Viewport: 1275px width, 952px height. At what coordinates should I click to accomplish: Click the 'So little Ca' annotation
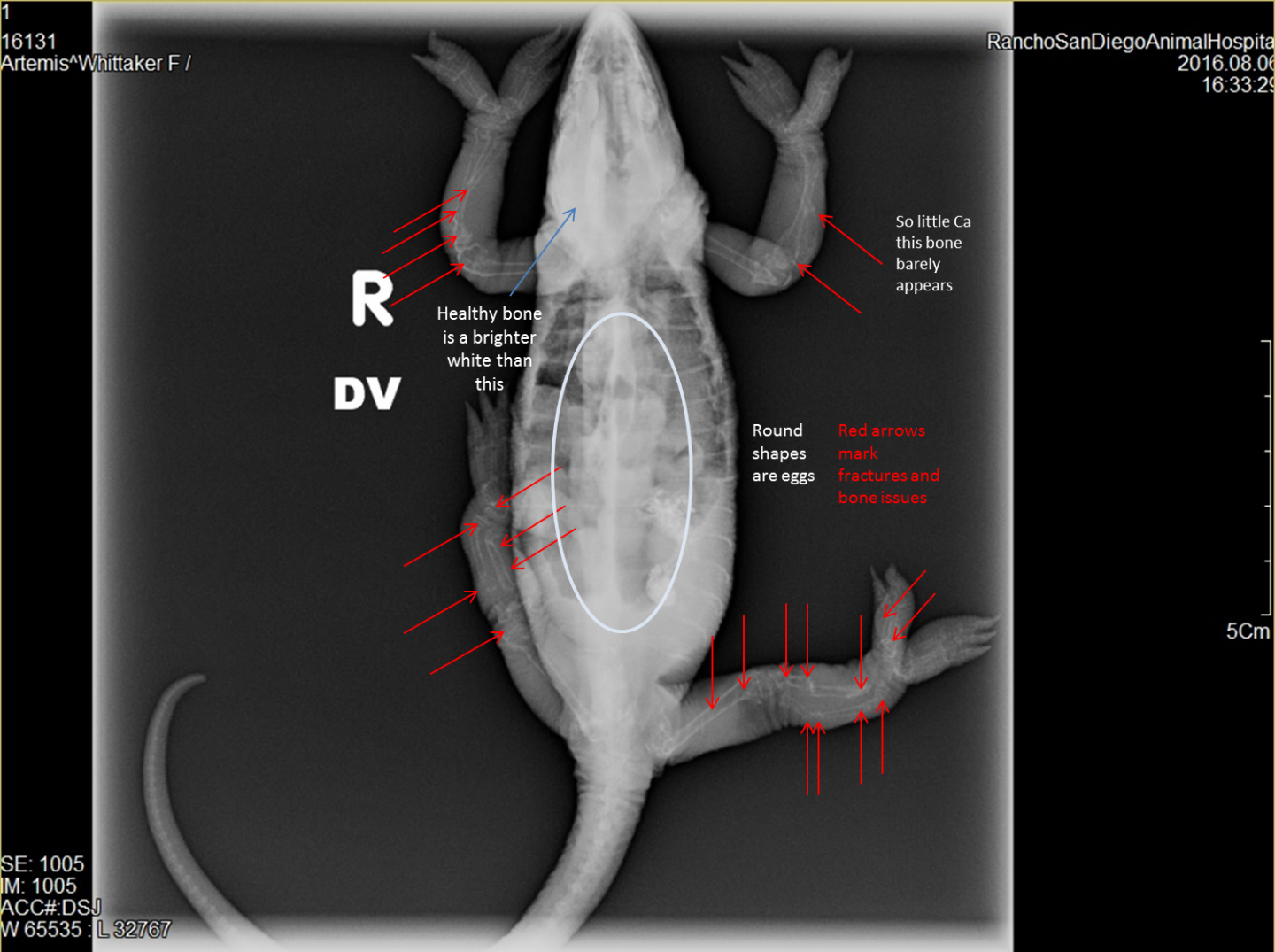[x=932, y=253]
